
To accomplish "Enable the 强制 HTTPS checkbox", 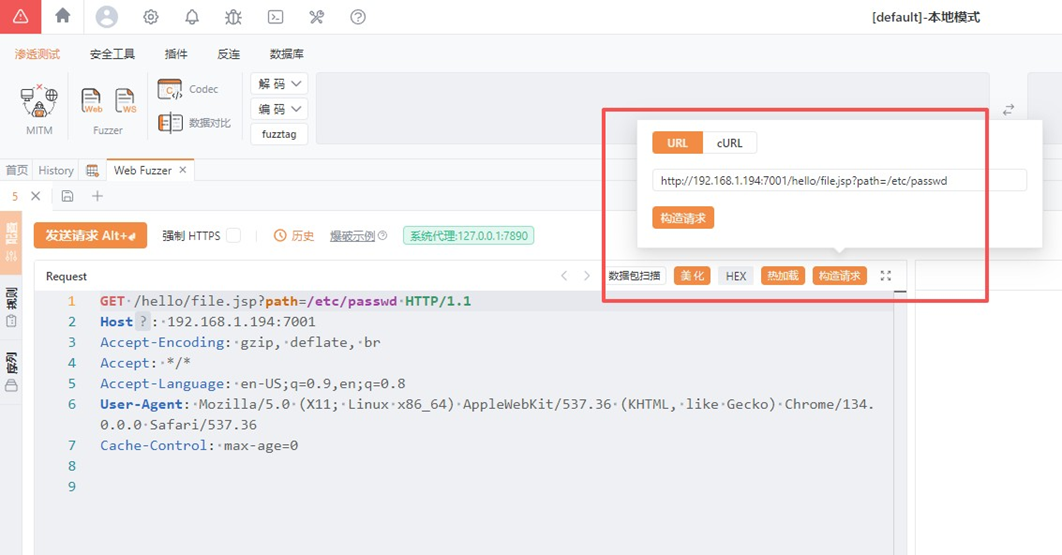I will click(233, 236).
